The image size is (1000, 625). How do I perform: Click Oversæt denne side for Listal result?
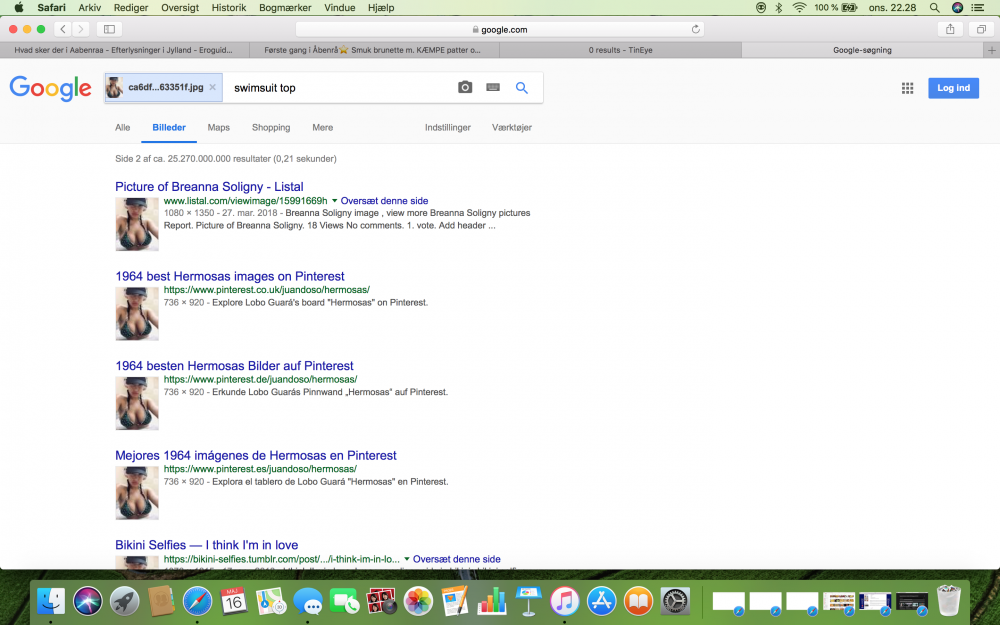coord(384,201)
